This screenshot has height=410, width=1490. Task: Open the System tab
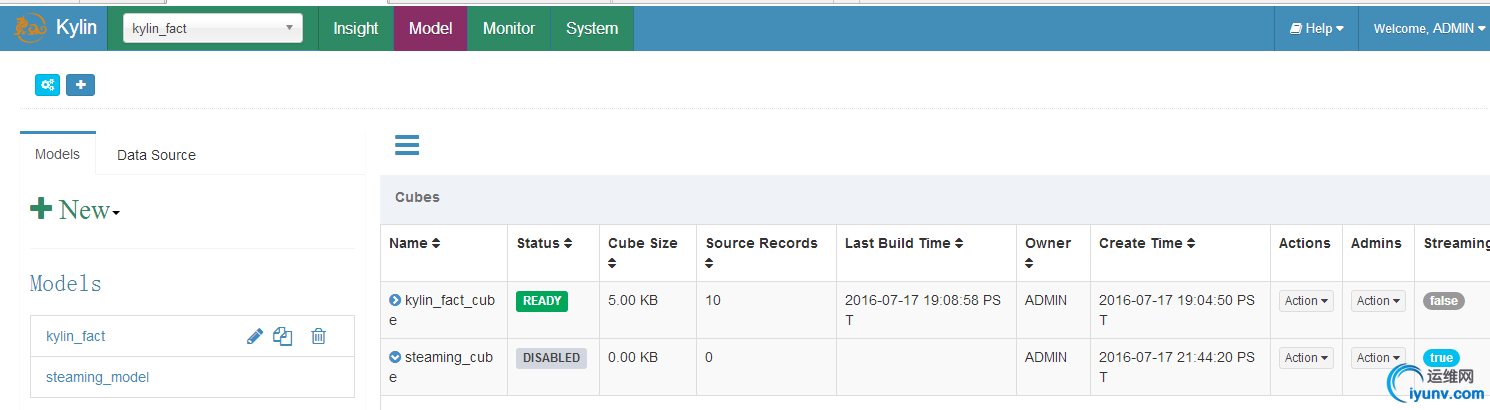point(592,28)
